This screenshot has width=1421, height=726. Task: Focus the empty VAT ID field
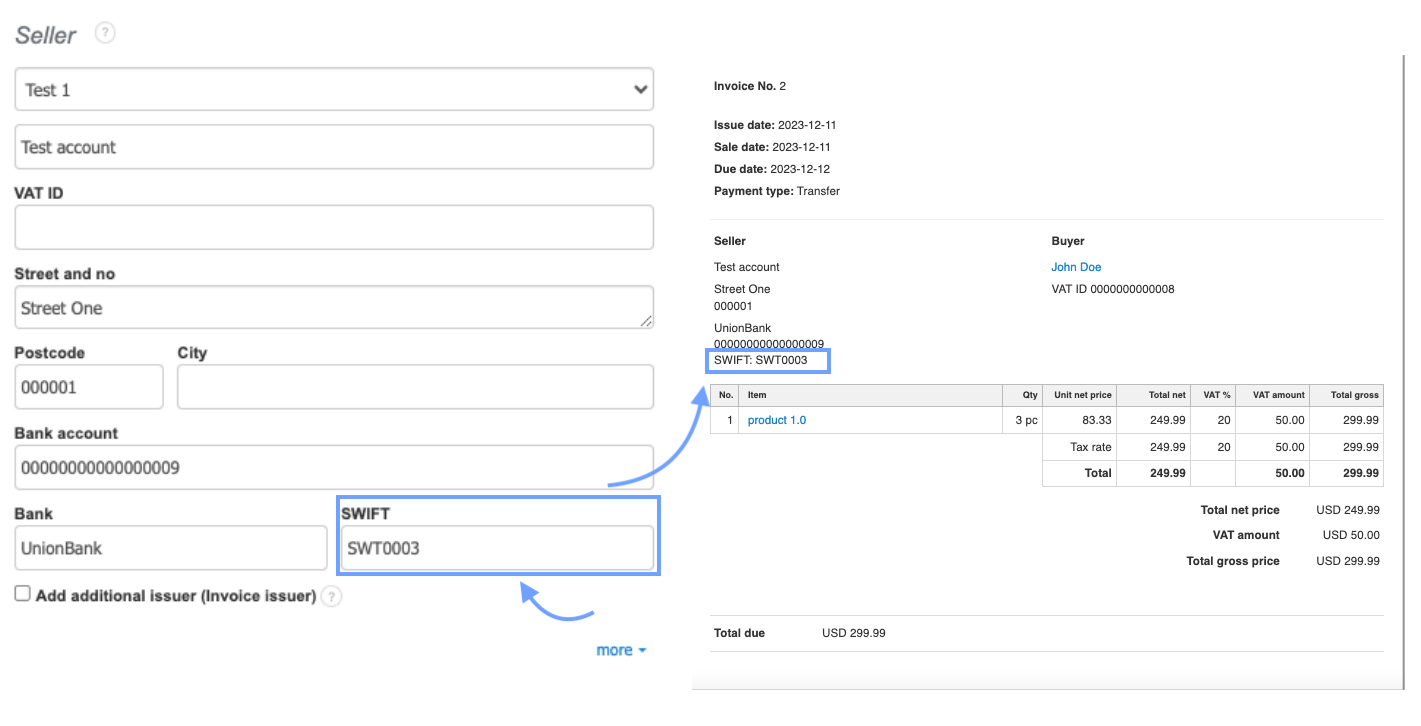334,228
